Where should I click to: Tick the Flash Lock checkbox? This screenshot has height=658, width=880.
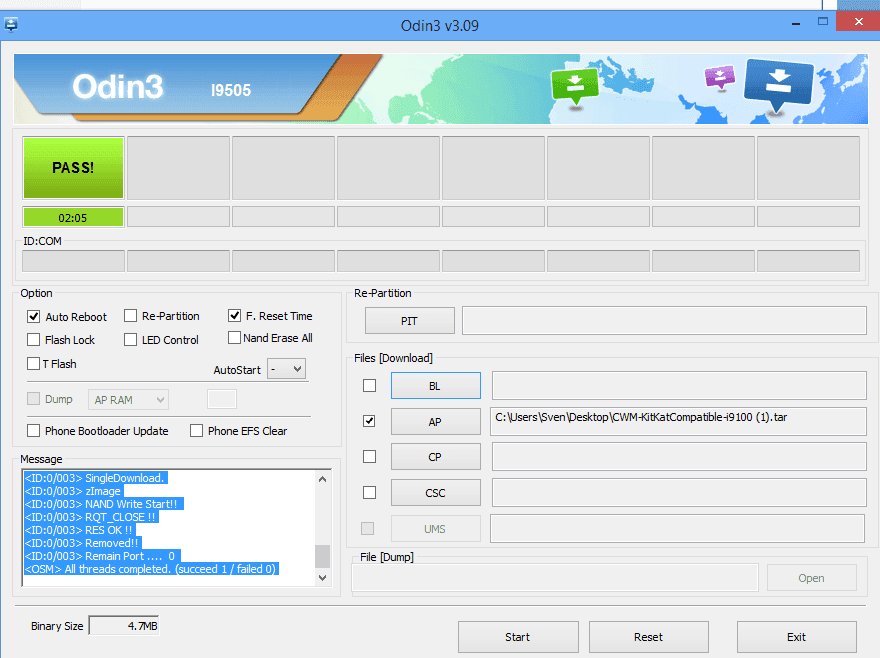click(x=34, y=340)
